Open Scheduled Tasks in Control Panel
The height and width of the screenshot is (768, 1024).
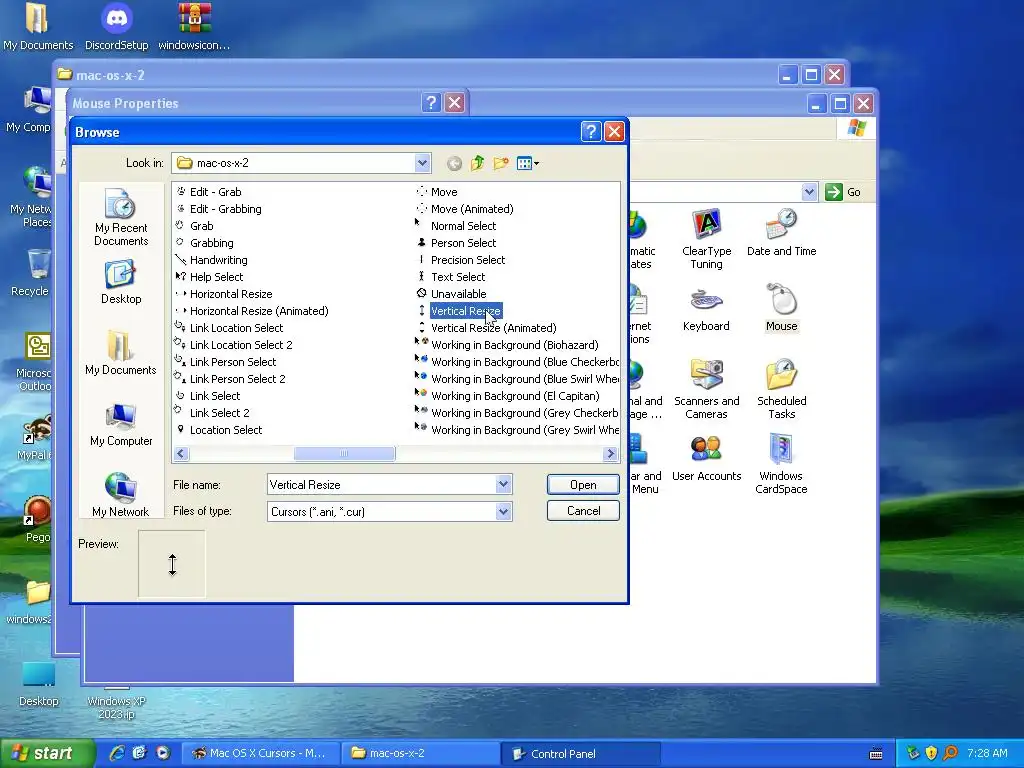(x=782, y=389)
